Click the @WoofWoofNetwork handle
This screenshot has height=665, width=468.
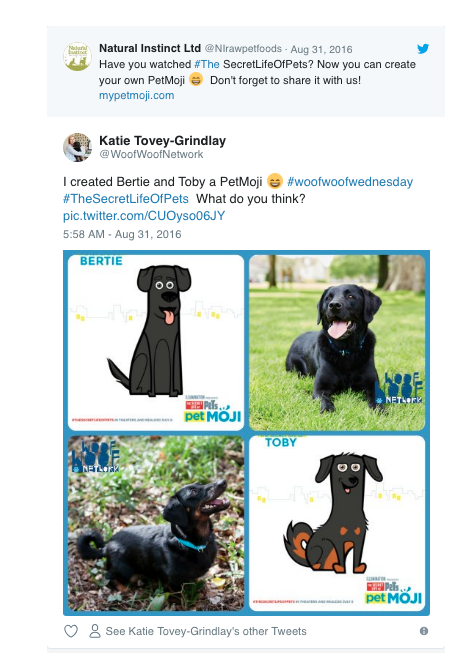151,154
